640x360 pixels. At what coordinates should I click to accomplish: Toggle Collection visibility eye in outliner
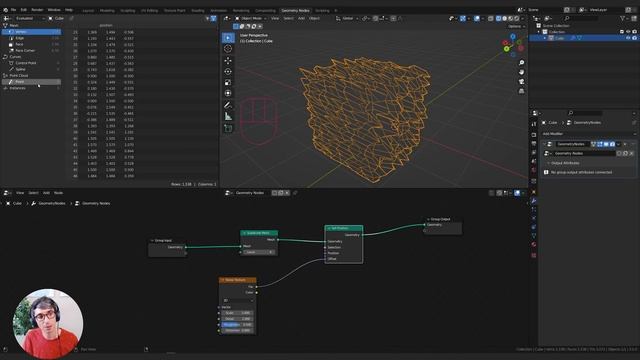coord(628,31)
